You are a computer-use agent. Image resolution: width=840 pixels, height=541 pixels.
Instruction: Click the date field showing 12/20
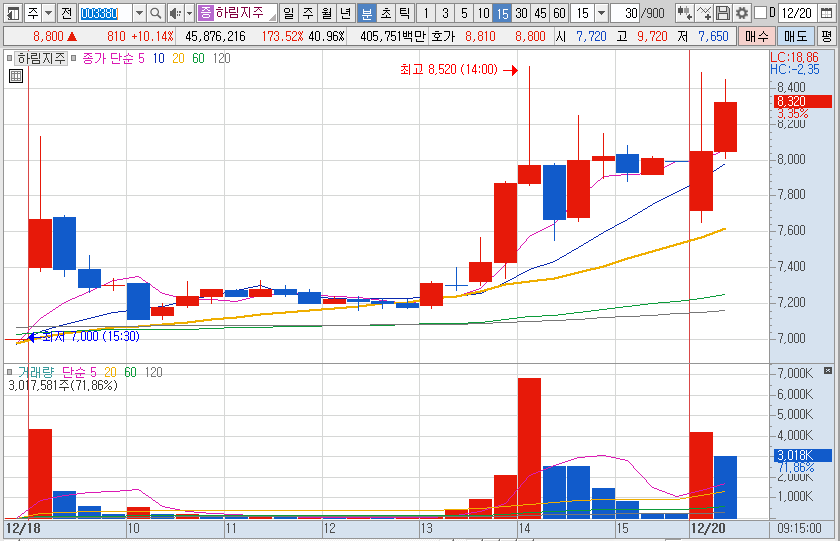pos(797,13)
